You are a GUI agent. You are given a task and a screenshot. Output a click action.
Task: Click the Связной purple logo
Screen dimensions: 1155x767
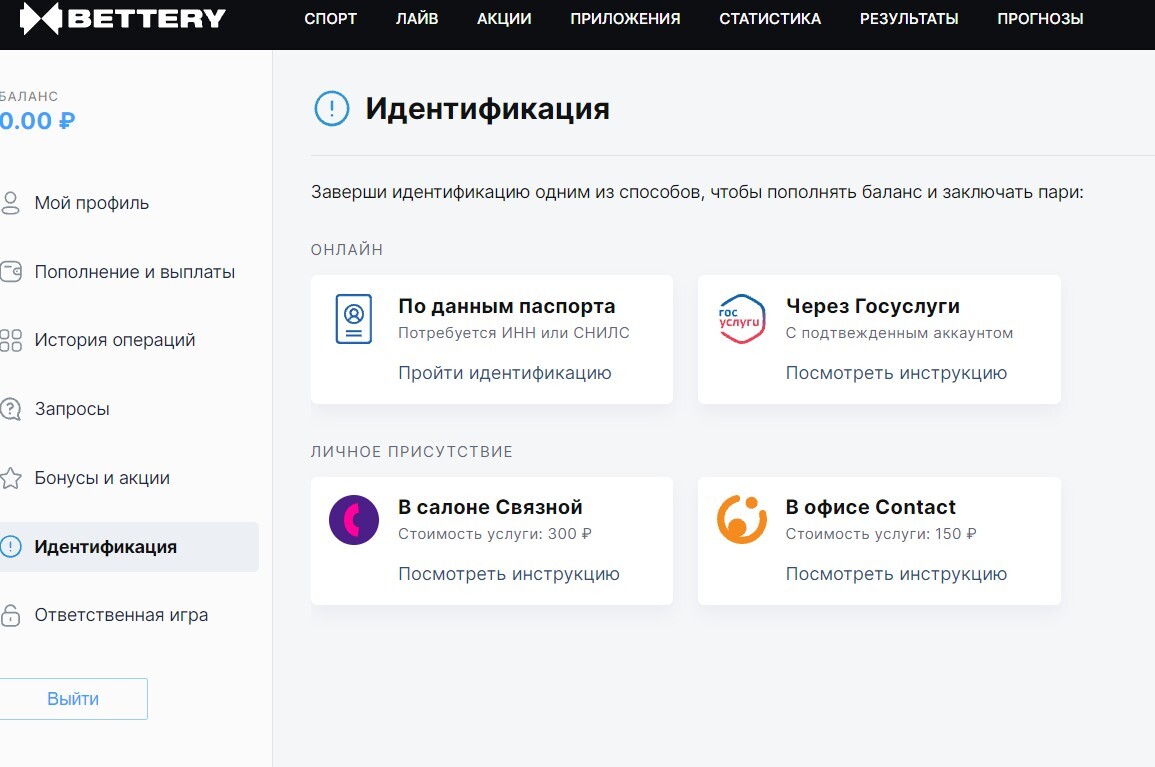tap(354, 519)
